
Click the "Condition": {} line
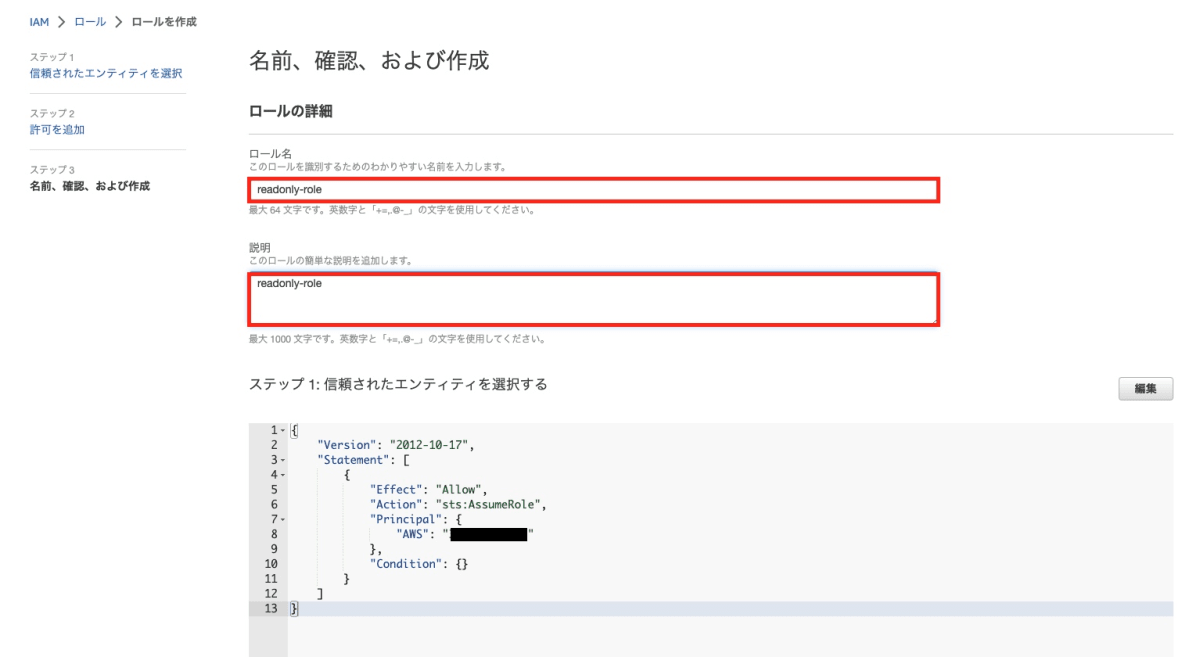[419, 565]
